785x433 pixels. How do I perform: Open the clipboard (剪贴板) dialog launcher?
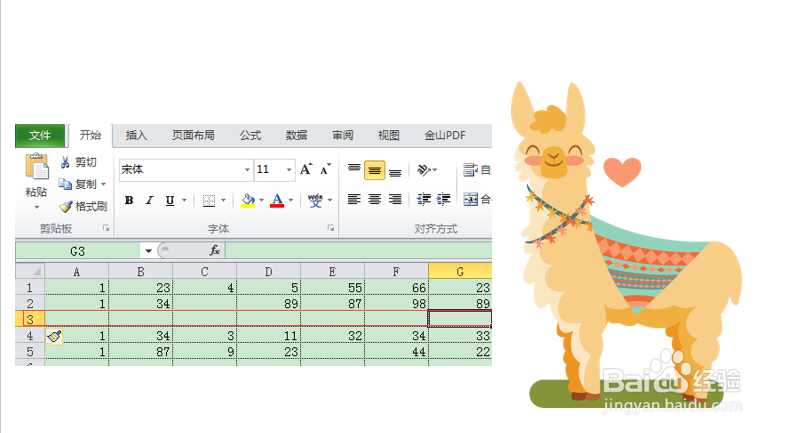106,228
